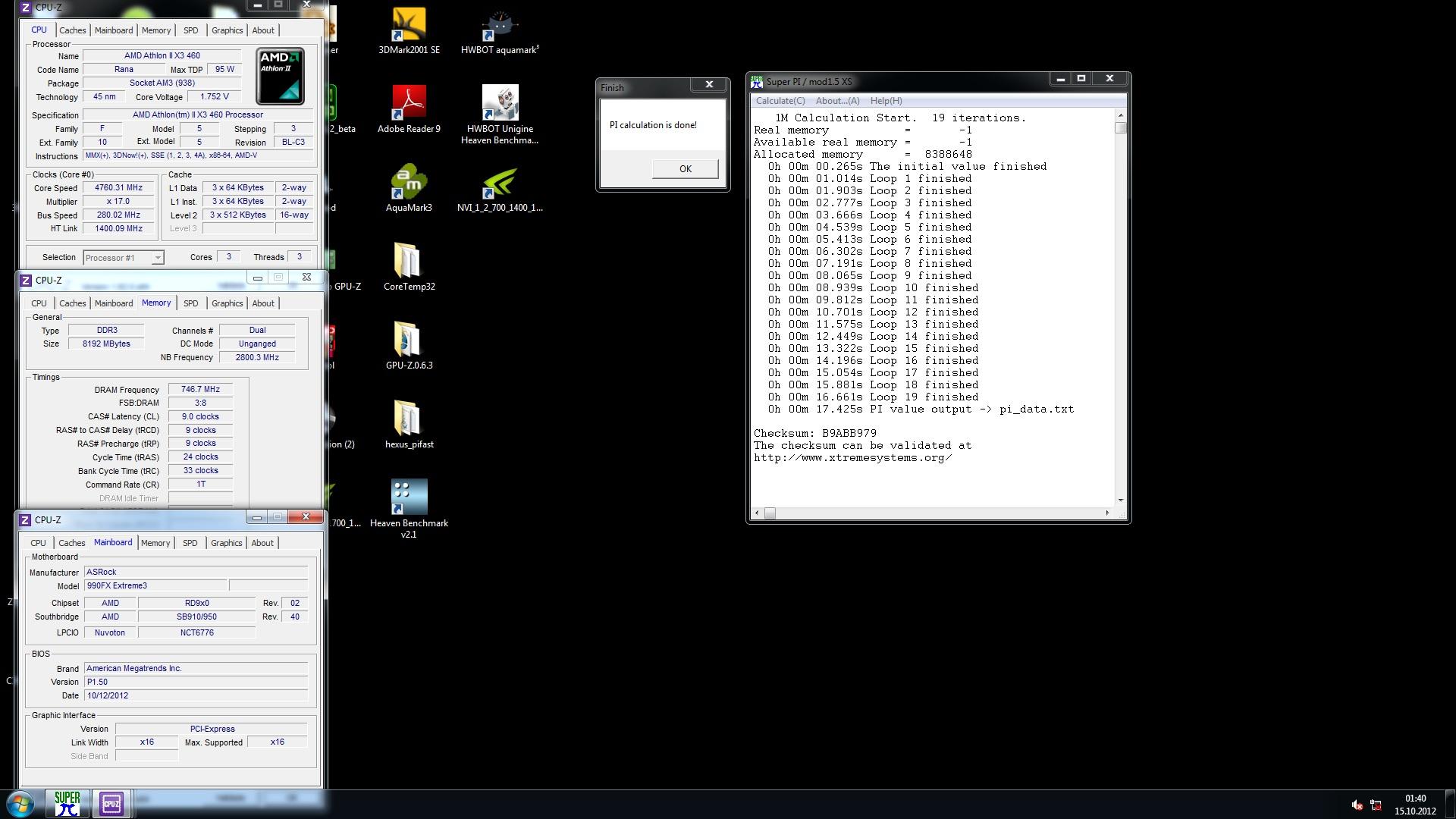Viewport: 1456px width, 819px height.
Task: Open the GPU-Z.0.6.3 folder
Action: (x=409, y=345)
